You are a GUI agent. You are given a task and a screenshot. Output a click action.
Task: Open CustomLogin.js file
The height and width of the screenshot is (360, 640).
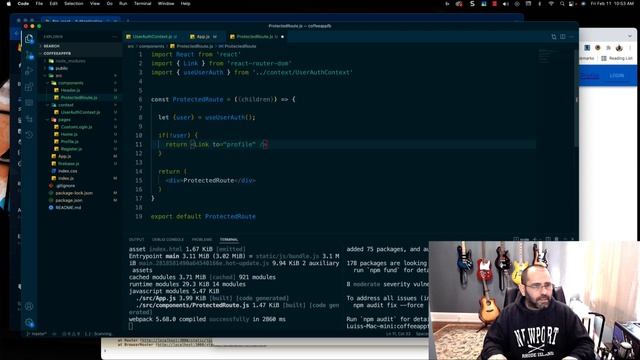point(76,127)
